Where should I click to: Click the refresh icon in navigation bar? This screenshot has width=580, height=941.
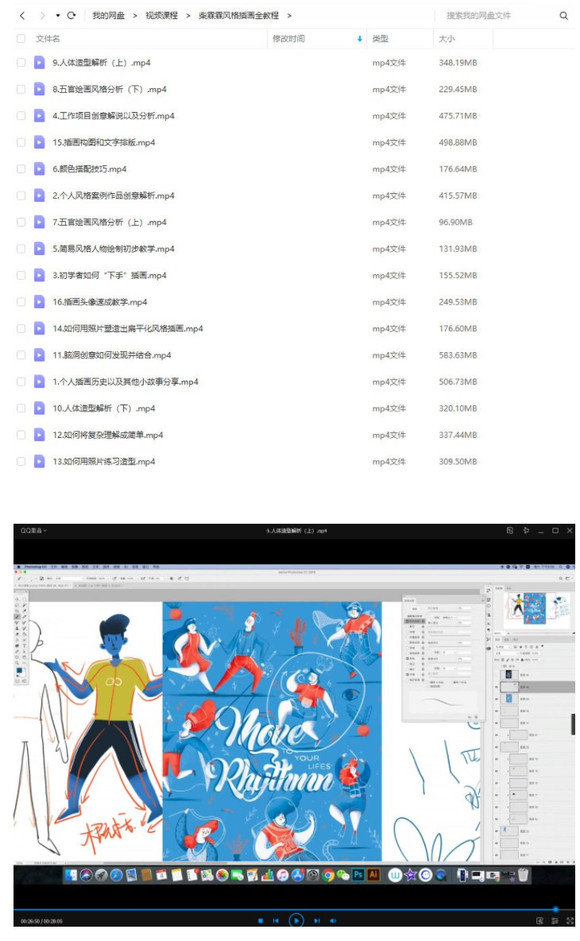click(x=71, y=16)
